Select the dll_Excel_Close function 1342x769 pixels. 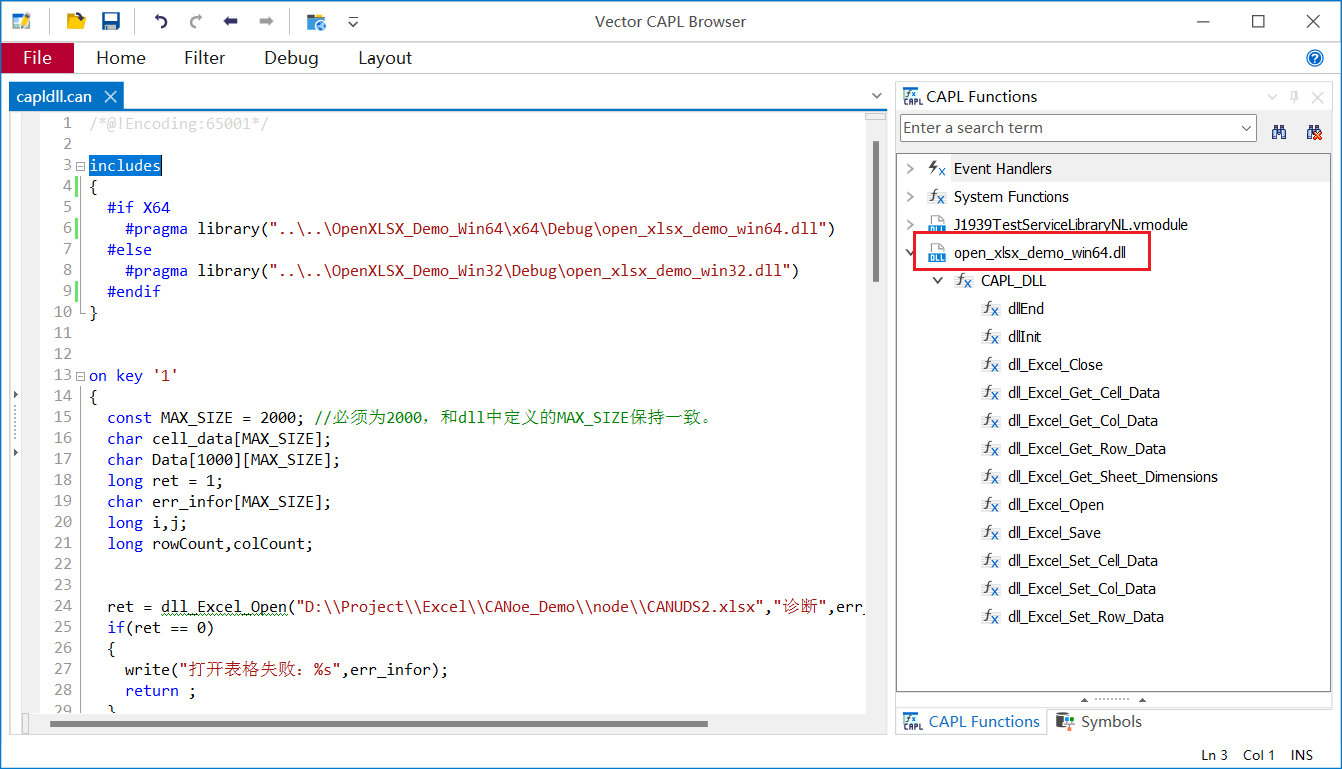click(1055, 365)
